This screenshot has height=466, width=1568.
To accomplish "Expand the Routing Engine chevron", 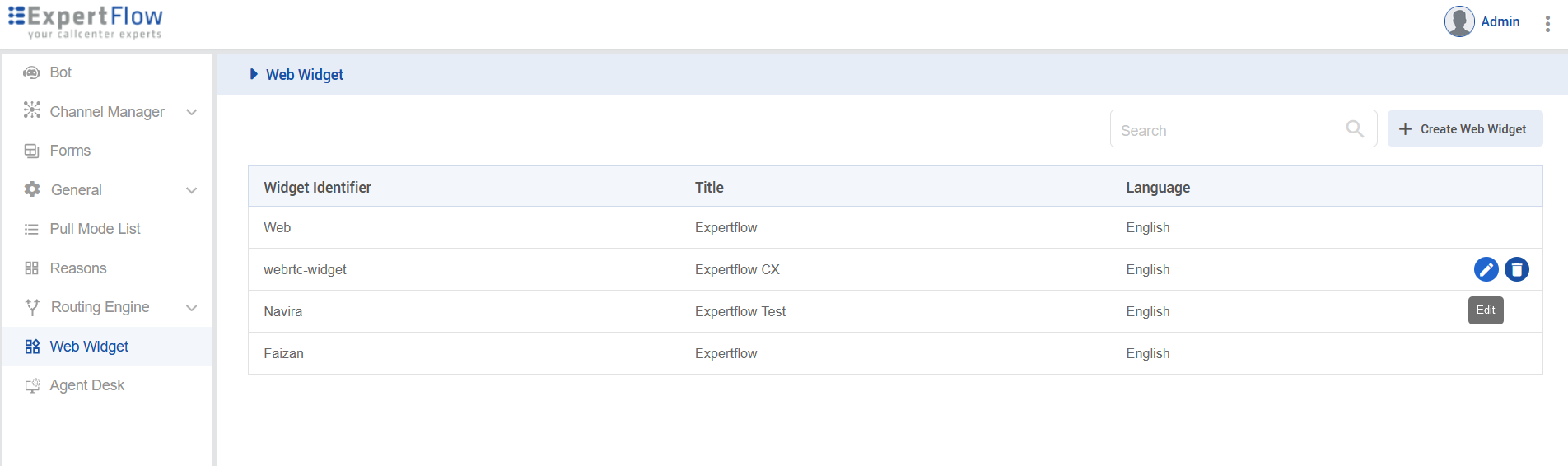I will 192,308.
